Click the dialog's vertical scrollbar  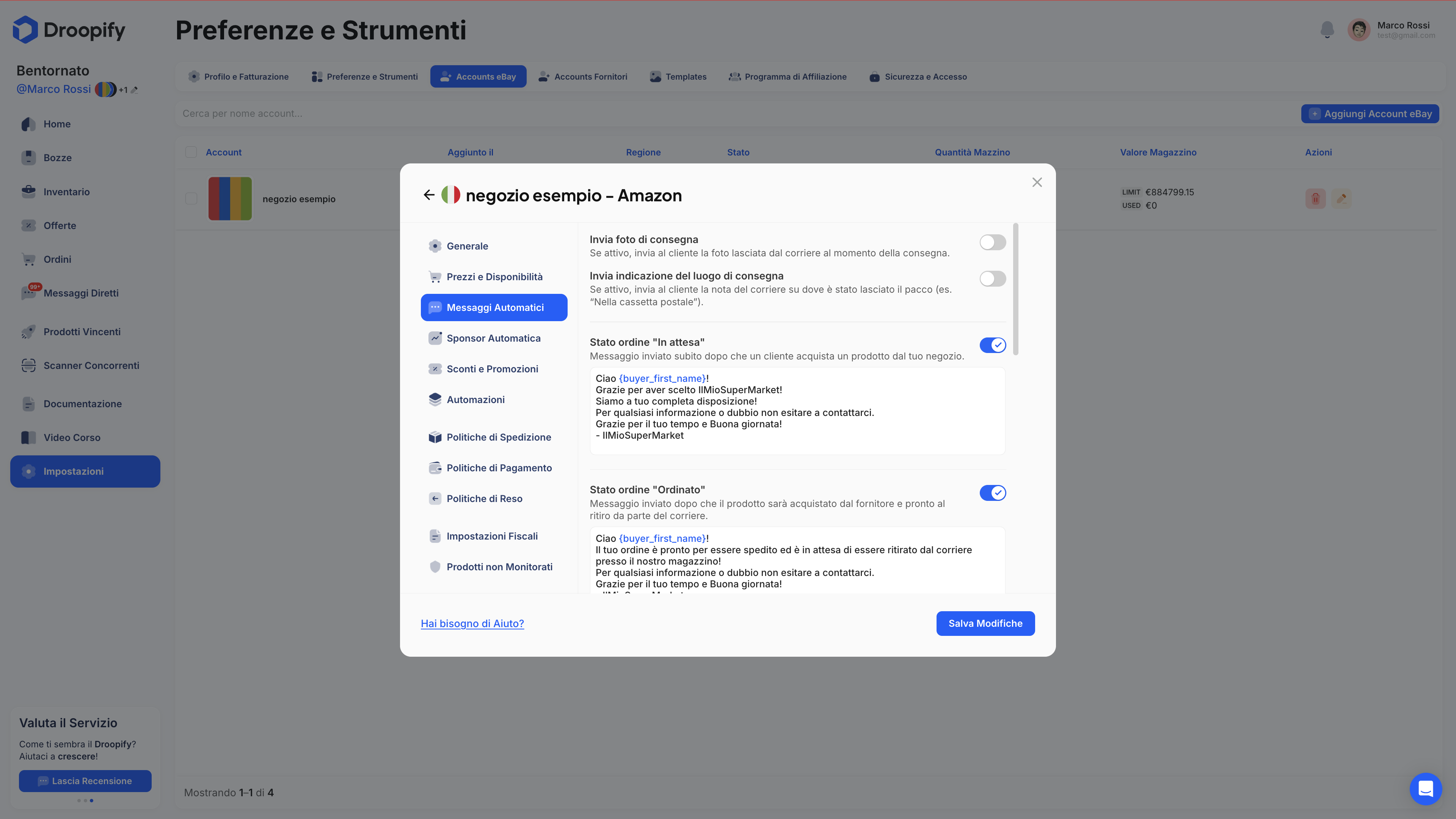pyautogui.click(x=1016, y=289)
